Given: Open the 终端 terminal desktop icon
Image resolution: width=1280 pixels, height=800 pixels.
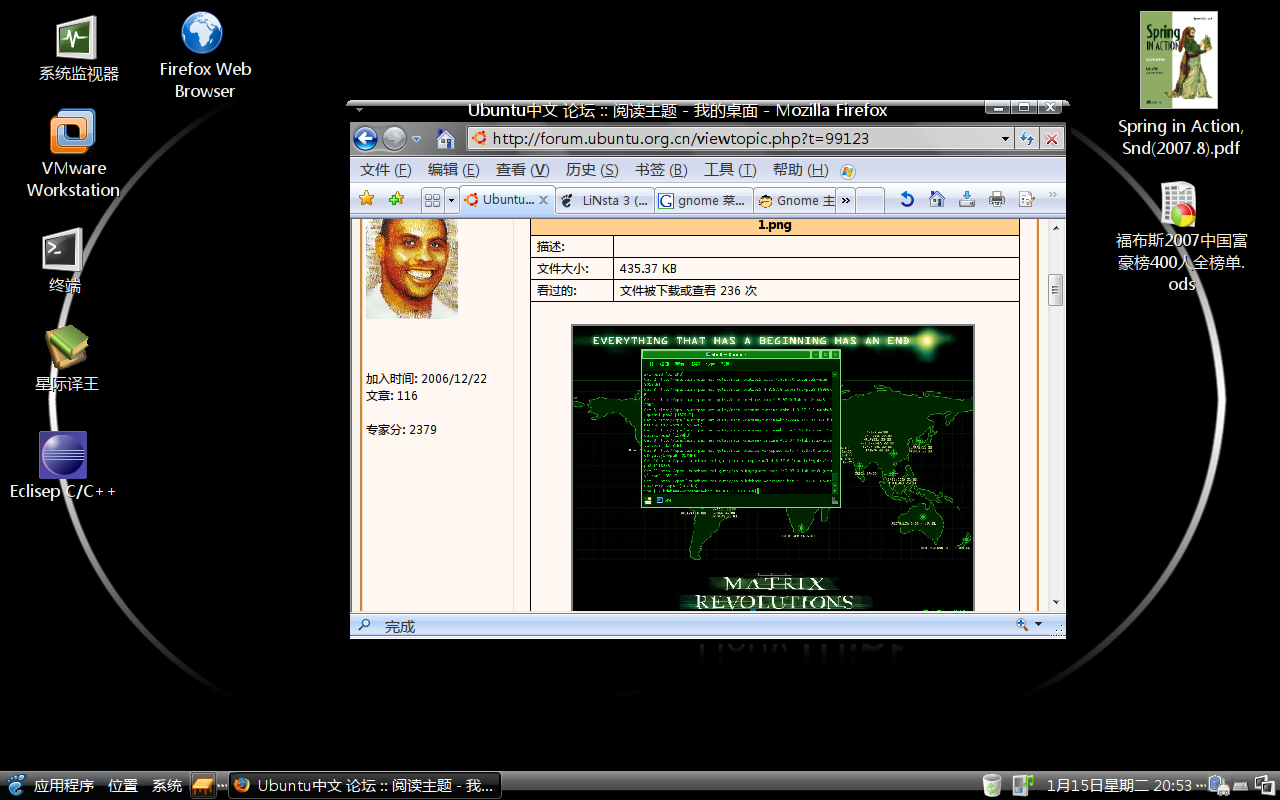Looking at the screenshot, I should pos(64,261).
